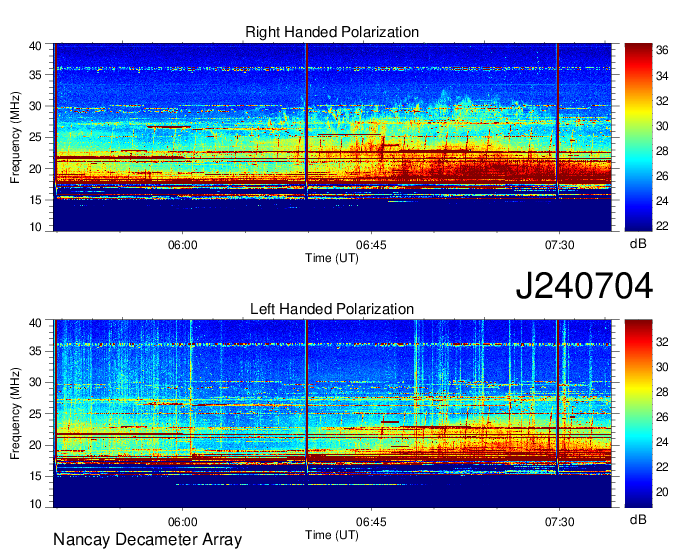This screenshot has width=680, height=552.
Task: Click 34 value on Right Handed color bar
Action: [662, 76]
